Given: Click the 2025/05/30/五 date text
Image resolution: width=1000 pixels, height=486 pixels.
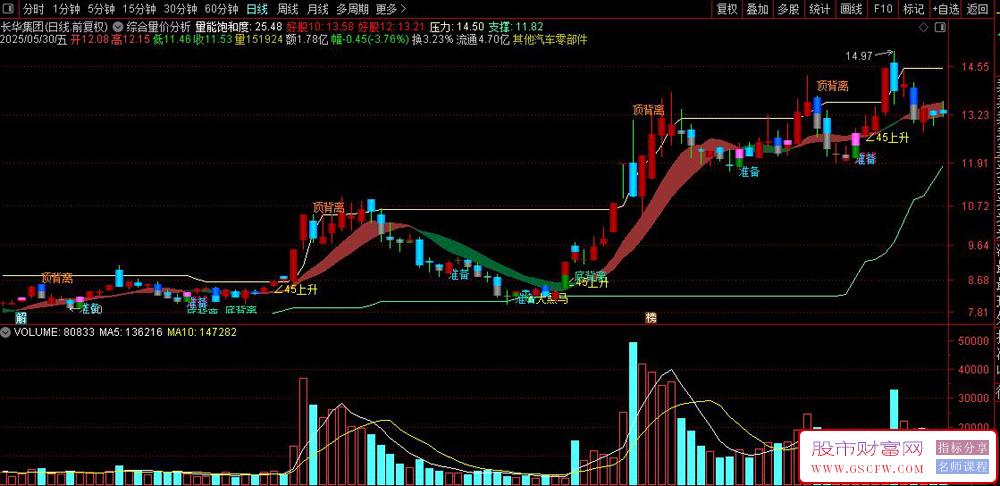Looking at the screenshot, I should coord(34,39).
